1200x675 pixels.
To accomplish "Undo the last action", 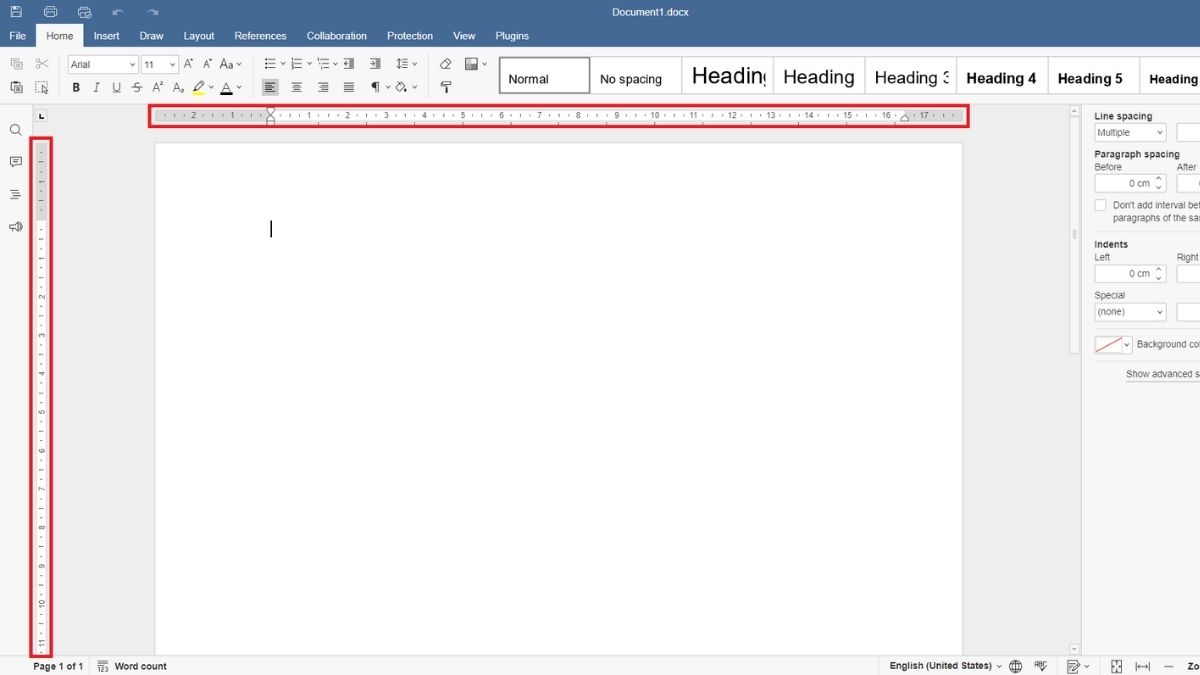I will [x=118, y=12].
